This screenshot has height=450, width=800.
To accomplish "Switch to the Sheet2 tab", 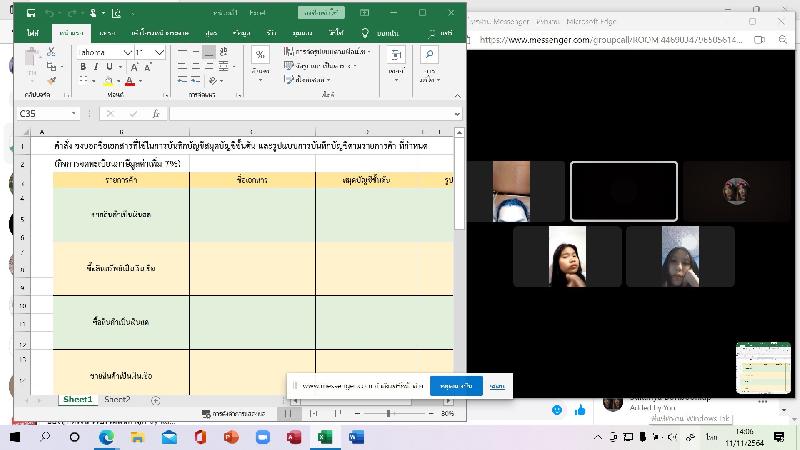I will point(117,400).
